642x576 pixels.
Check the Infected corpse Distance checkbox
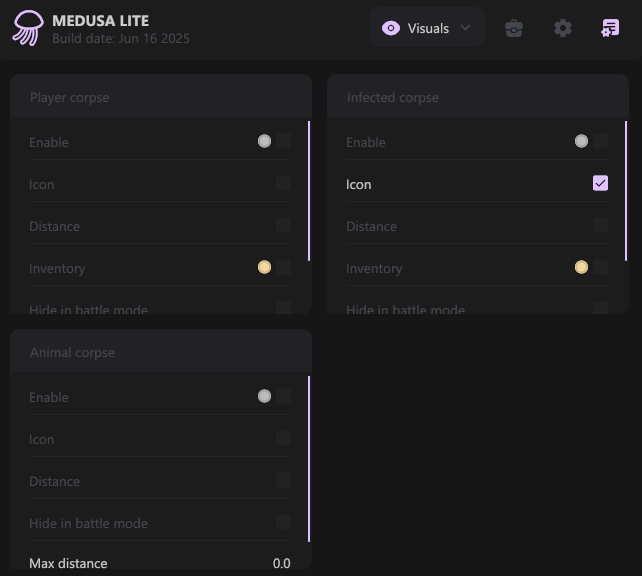(600, 226)
